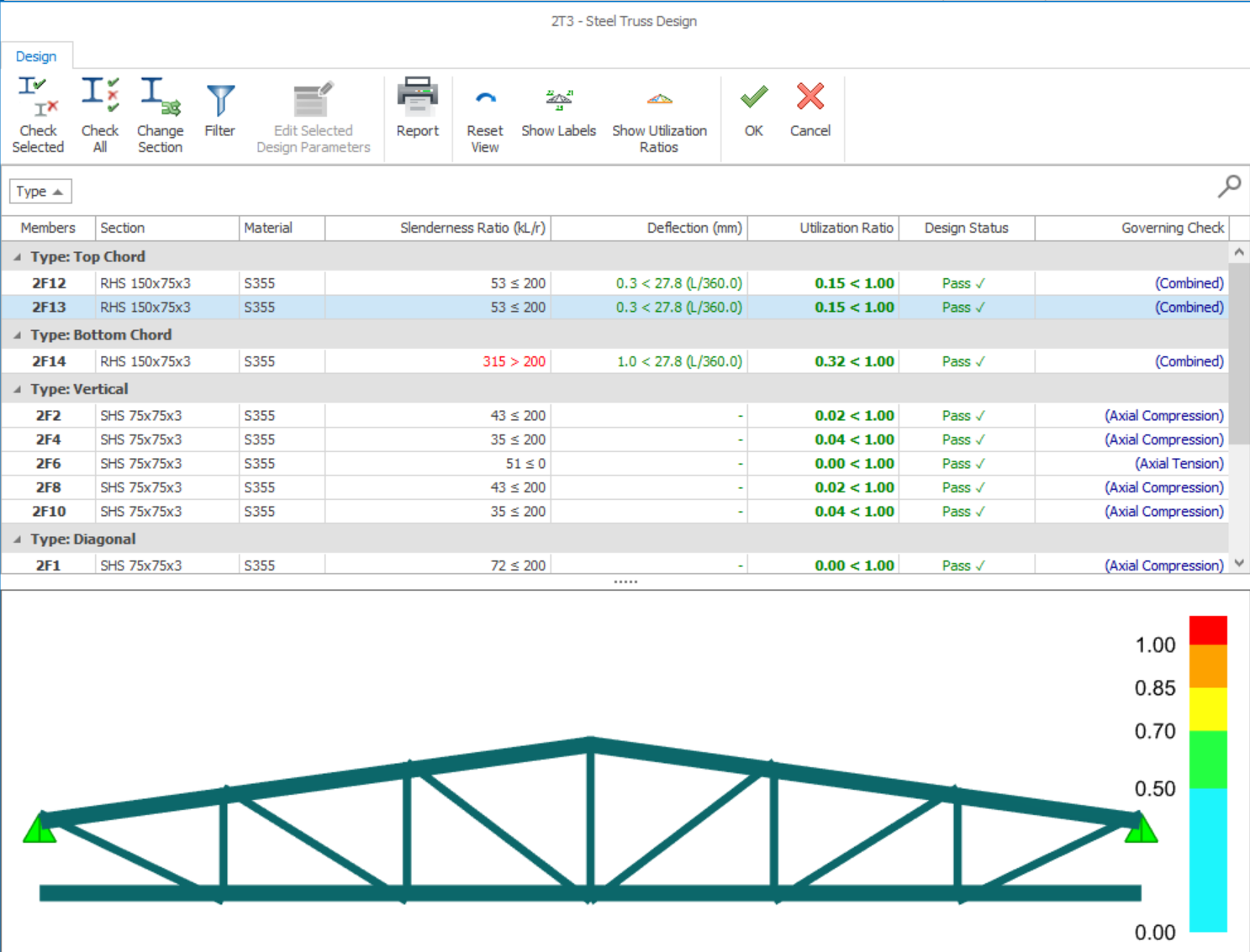Image resolution: width=1250 pixels, height=952 pixels.
Task: Sort by Utilization Ratio column header
Action: 846,228
